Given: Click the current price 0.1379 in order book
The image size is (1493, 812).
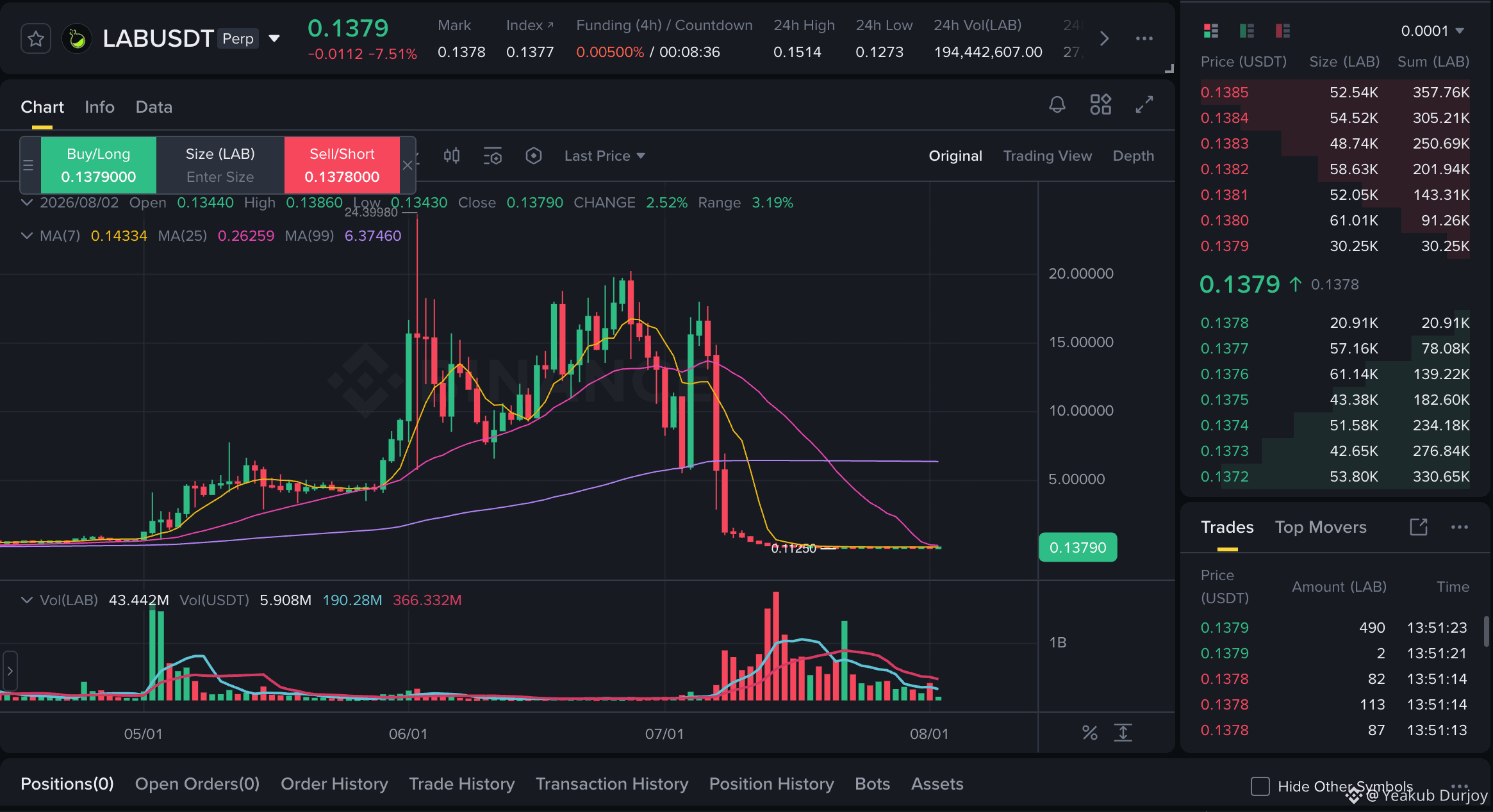Looking at the screenshot, I should coord(1239,284).
